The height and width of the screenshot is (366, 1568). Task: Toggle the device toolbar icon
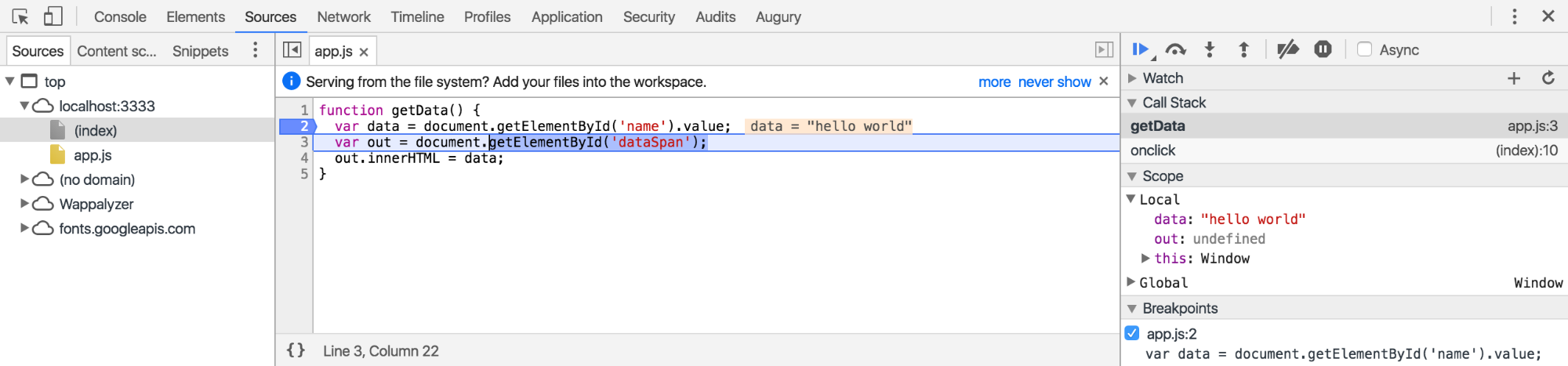tap(53, 16)
